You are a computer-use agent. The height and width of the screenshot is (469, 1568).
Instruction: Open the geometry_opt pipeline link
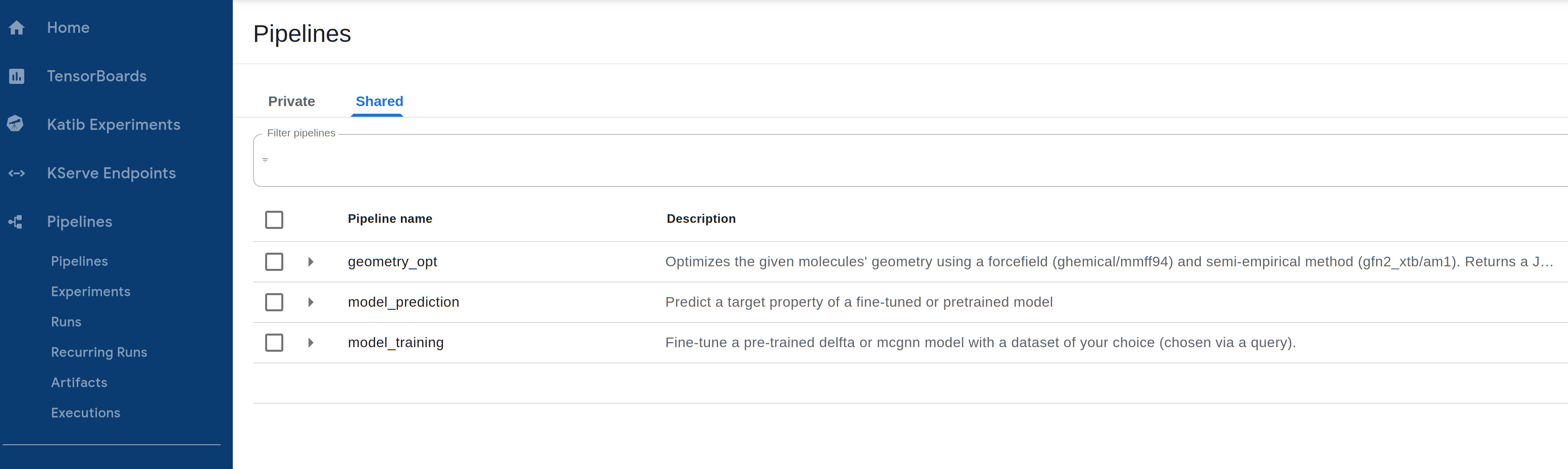(392, 262)
